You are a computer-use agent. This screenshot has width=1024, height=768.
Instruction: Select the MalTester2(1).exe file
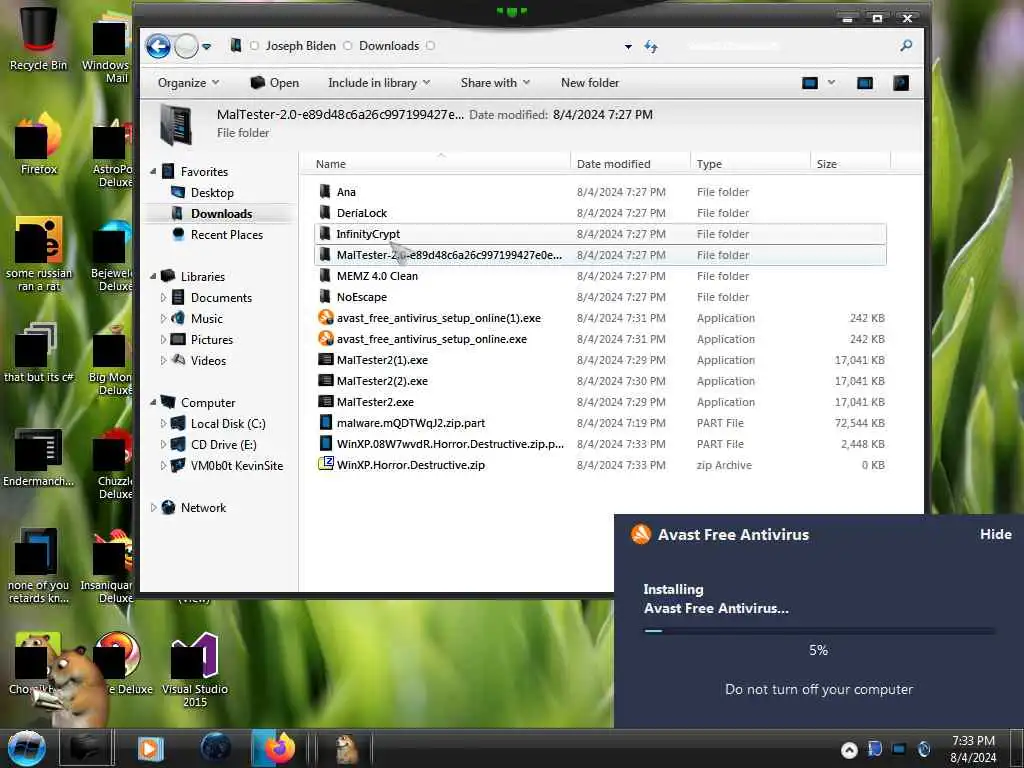382,360
